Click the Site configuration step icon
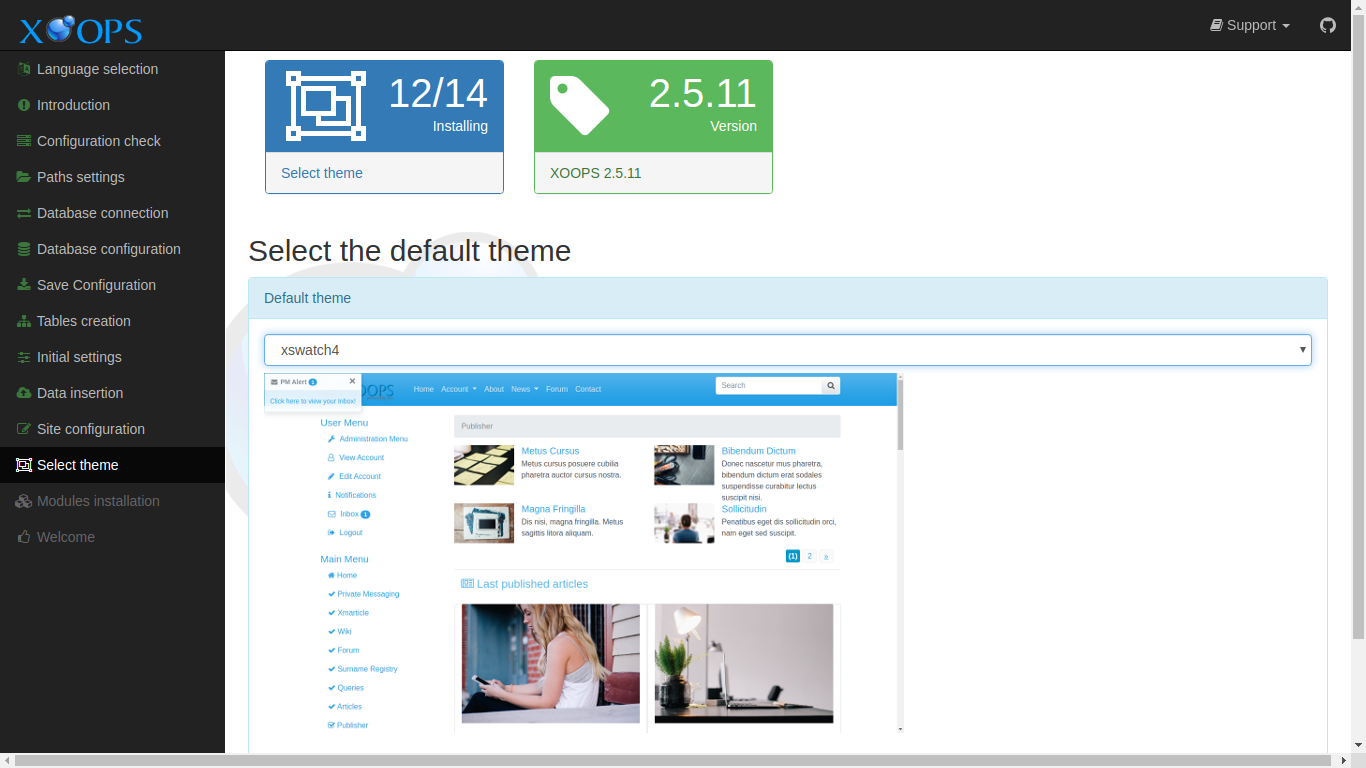 [21, 429]
